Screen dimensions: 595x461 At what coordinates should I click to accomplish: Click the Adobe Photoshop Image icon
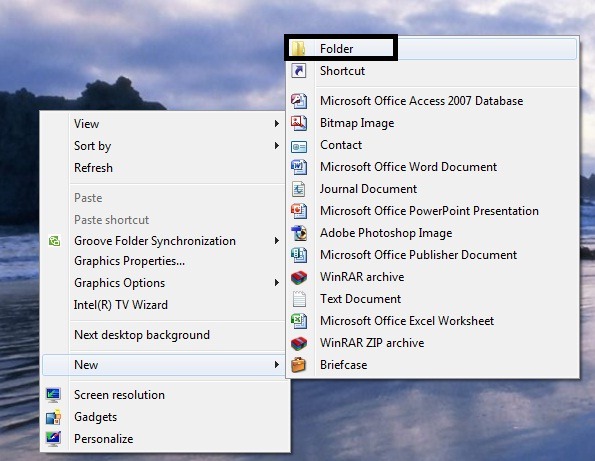(x=299, y=233)
